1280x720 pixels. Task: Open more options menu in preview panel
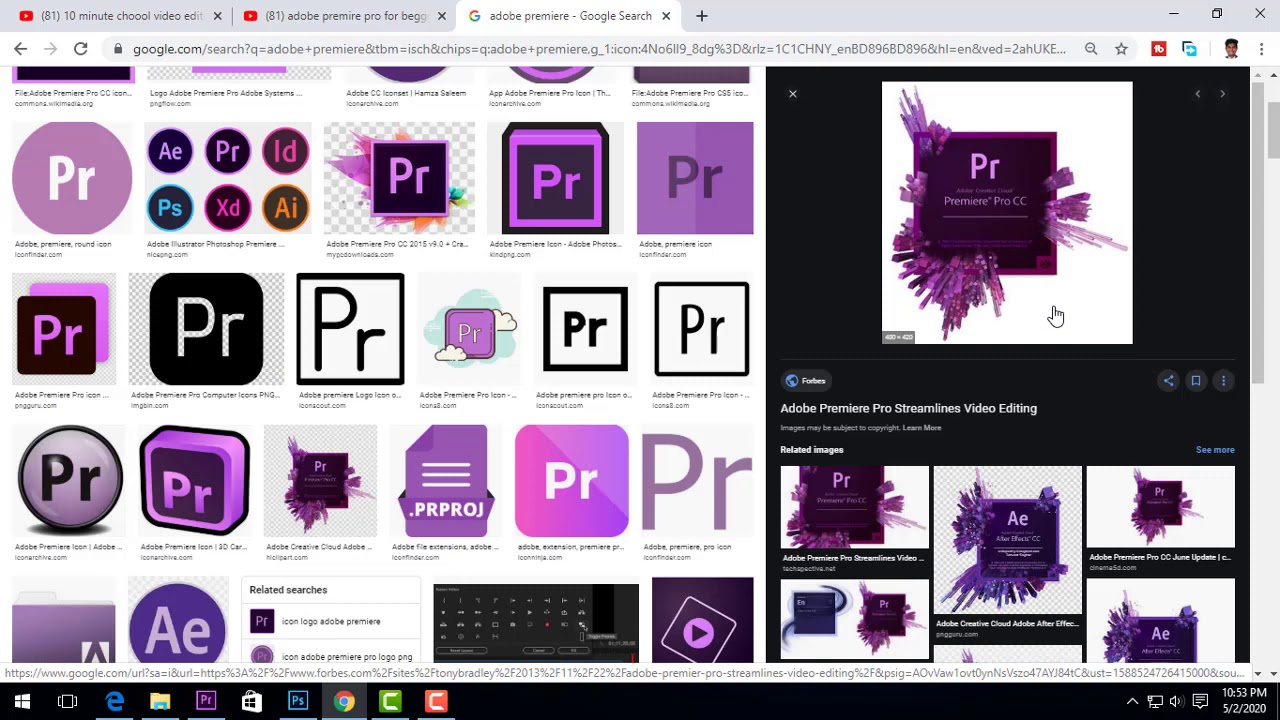click(1223, 381)
